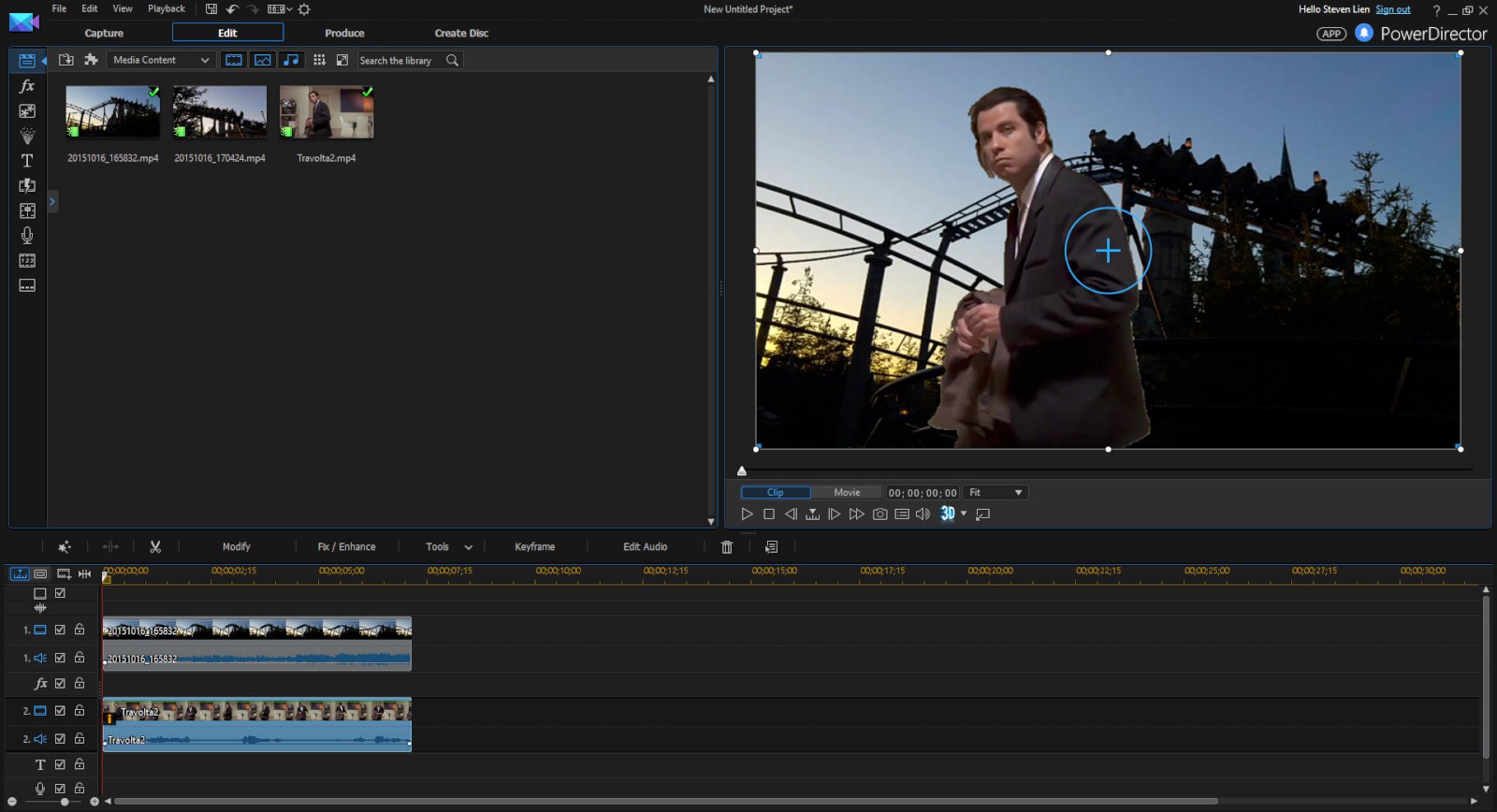The height and width of the screenshot is (812, 1497).
Task: Click the undo arrow icon
Action: coord(233,9)
